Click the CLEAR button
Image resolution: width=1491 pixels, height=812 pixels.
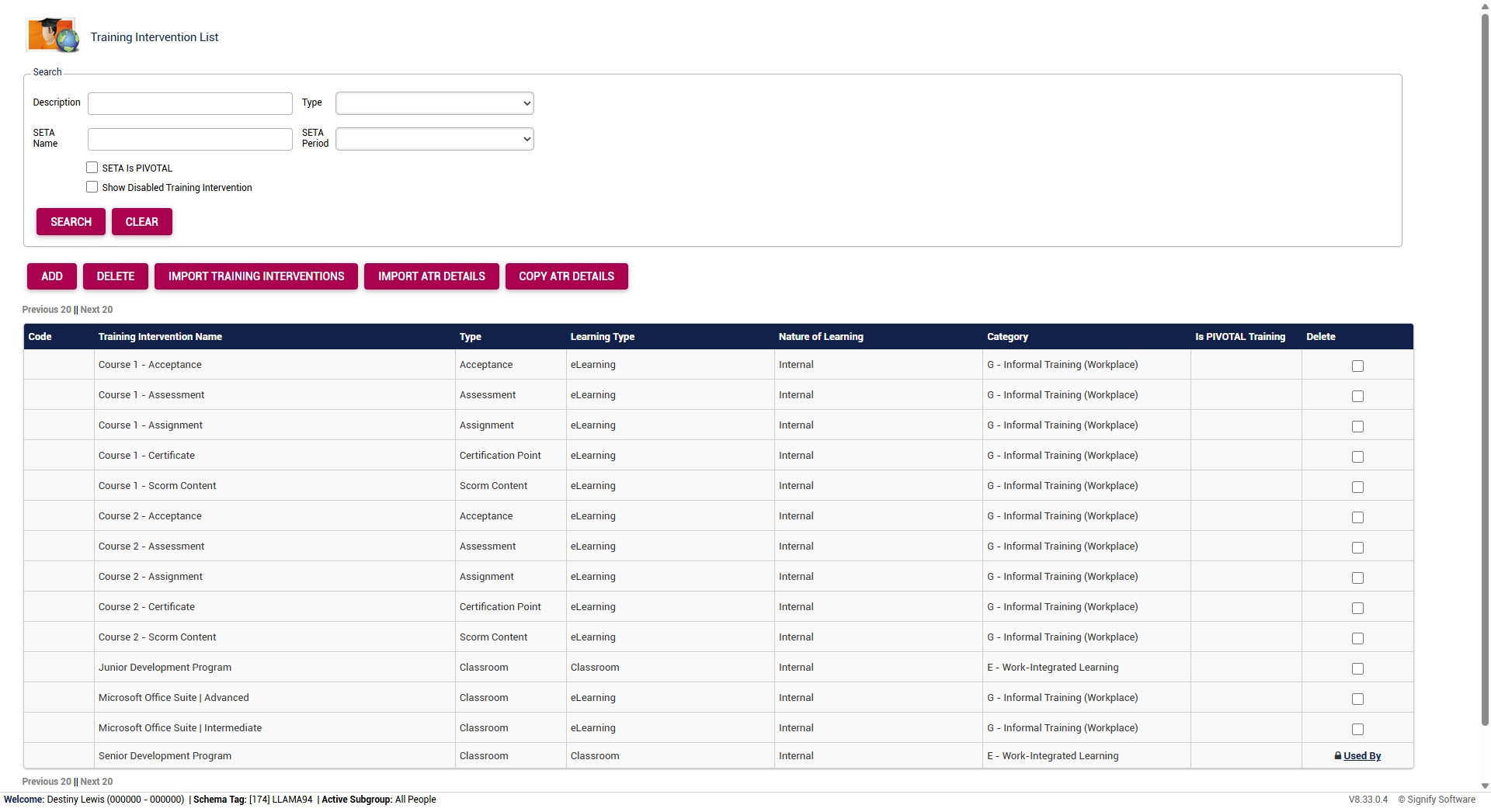[141, 222]
